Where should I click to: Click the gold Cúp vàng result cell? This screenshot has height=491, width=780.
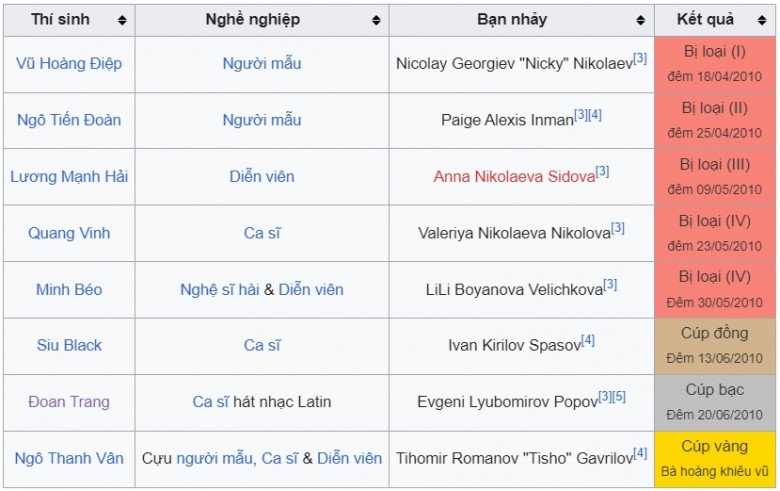point(715,458)
